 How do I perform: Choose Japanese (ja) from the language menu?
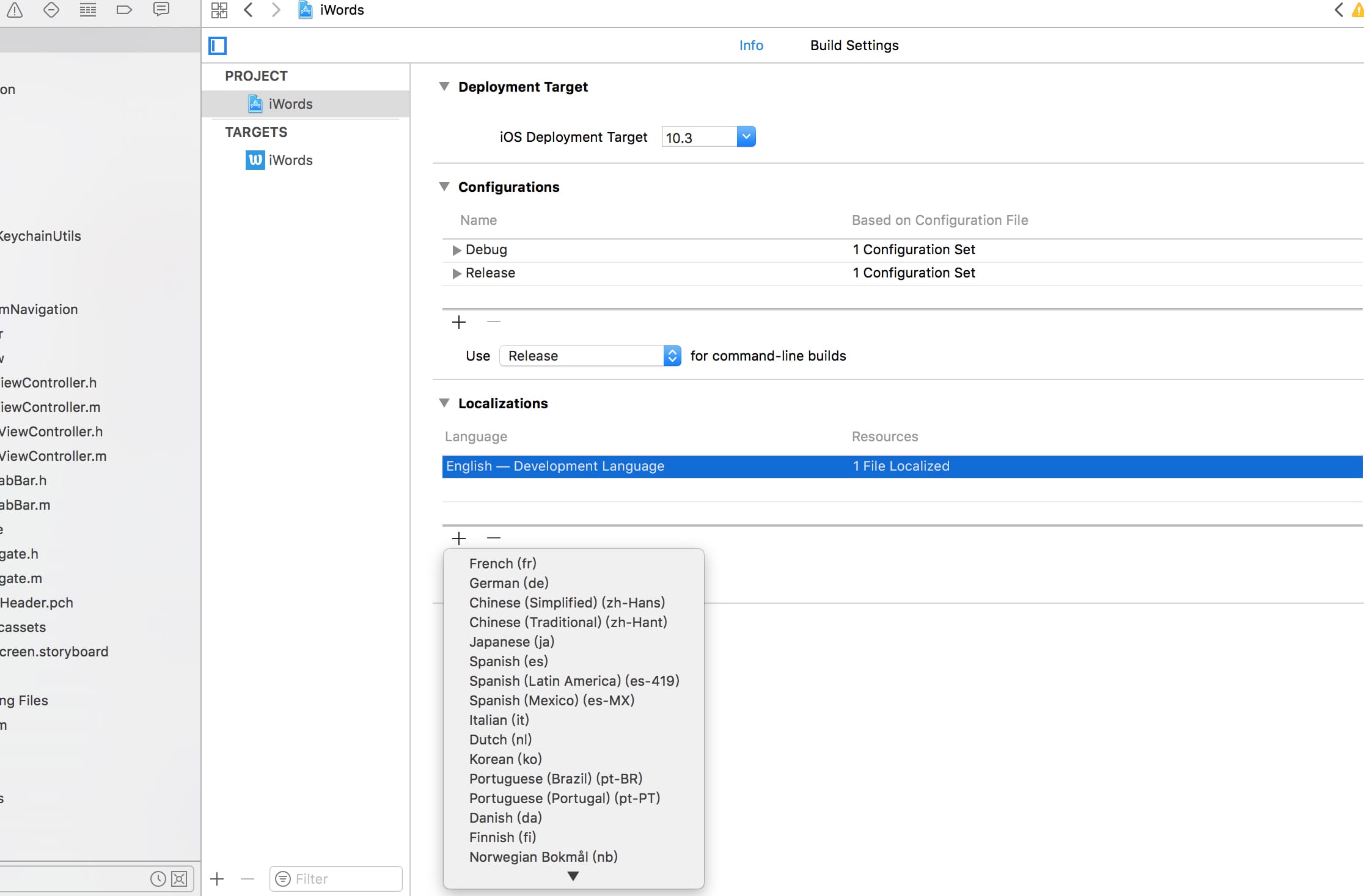click(512, 642)
